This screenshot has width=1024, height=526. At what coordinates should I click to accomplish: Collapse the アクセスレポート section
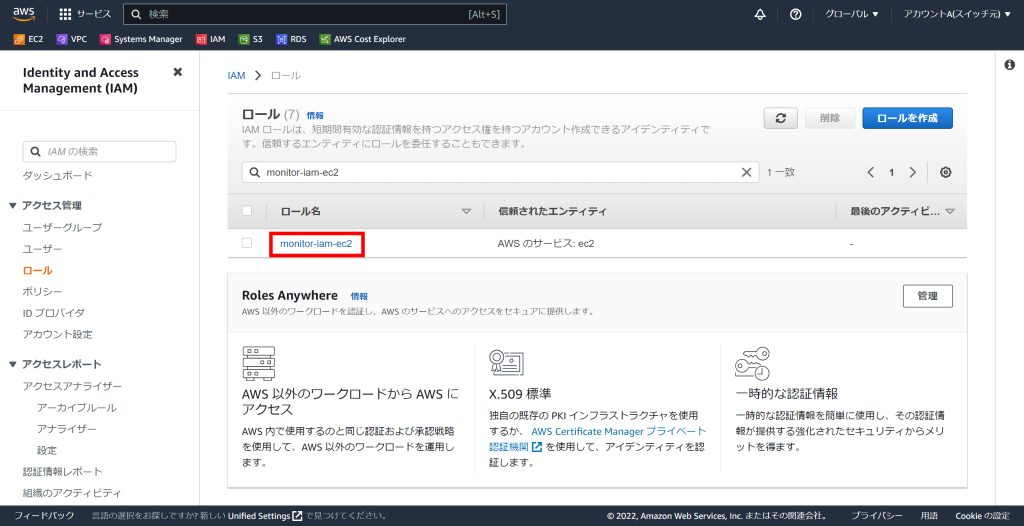(12, 365)
